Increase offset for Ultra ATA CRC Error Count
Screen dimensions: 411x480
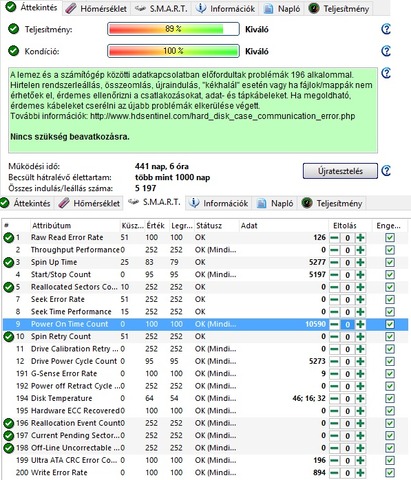(x=360, y=460)
